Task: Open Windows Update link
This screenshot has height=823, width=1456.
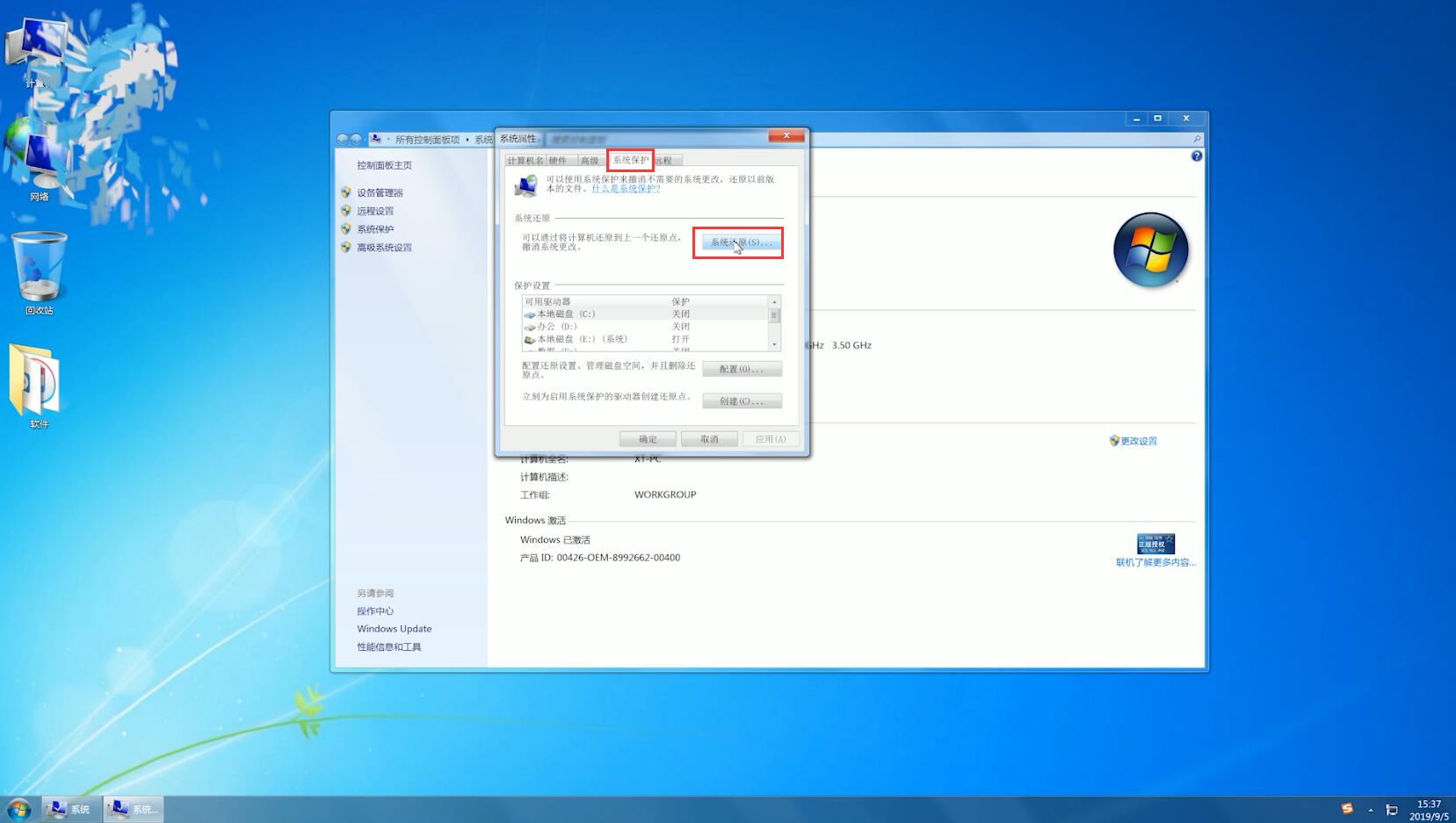Action: click(x=394, y=629)
